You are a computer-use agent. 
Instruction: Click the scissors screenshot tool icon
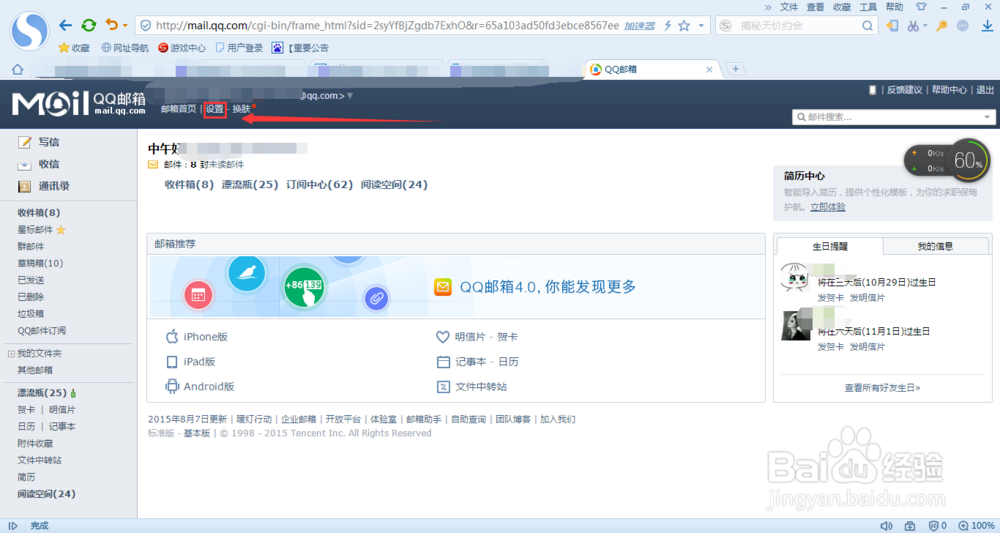pos(914,26)
